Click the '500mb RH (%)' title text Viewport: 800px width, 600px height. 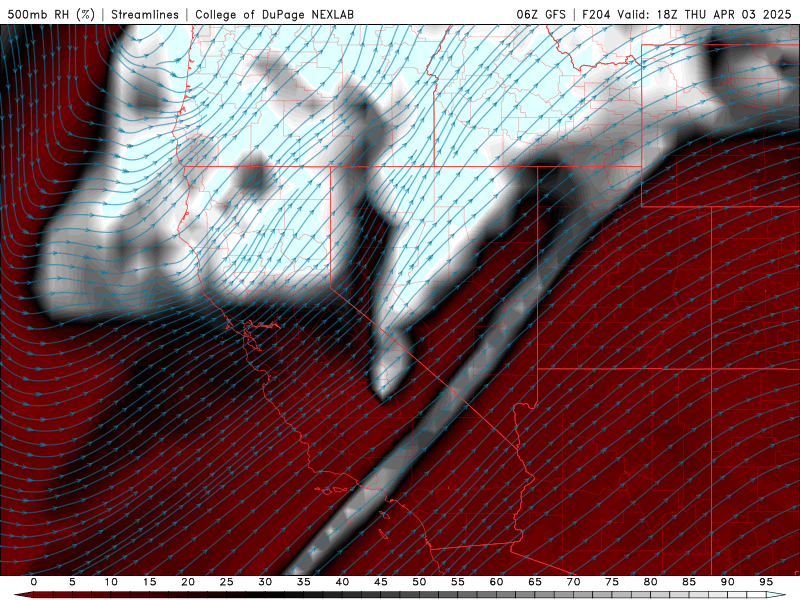[52, 14]
